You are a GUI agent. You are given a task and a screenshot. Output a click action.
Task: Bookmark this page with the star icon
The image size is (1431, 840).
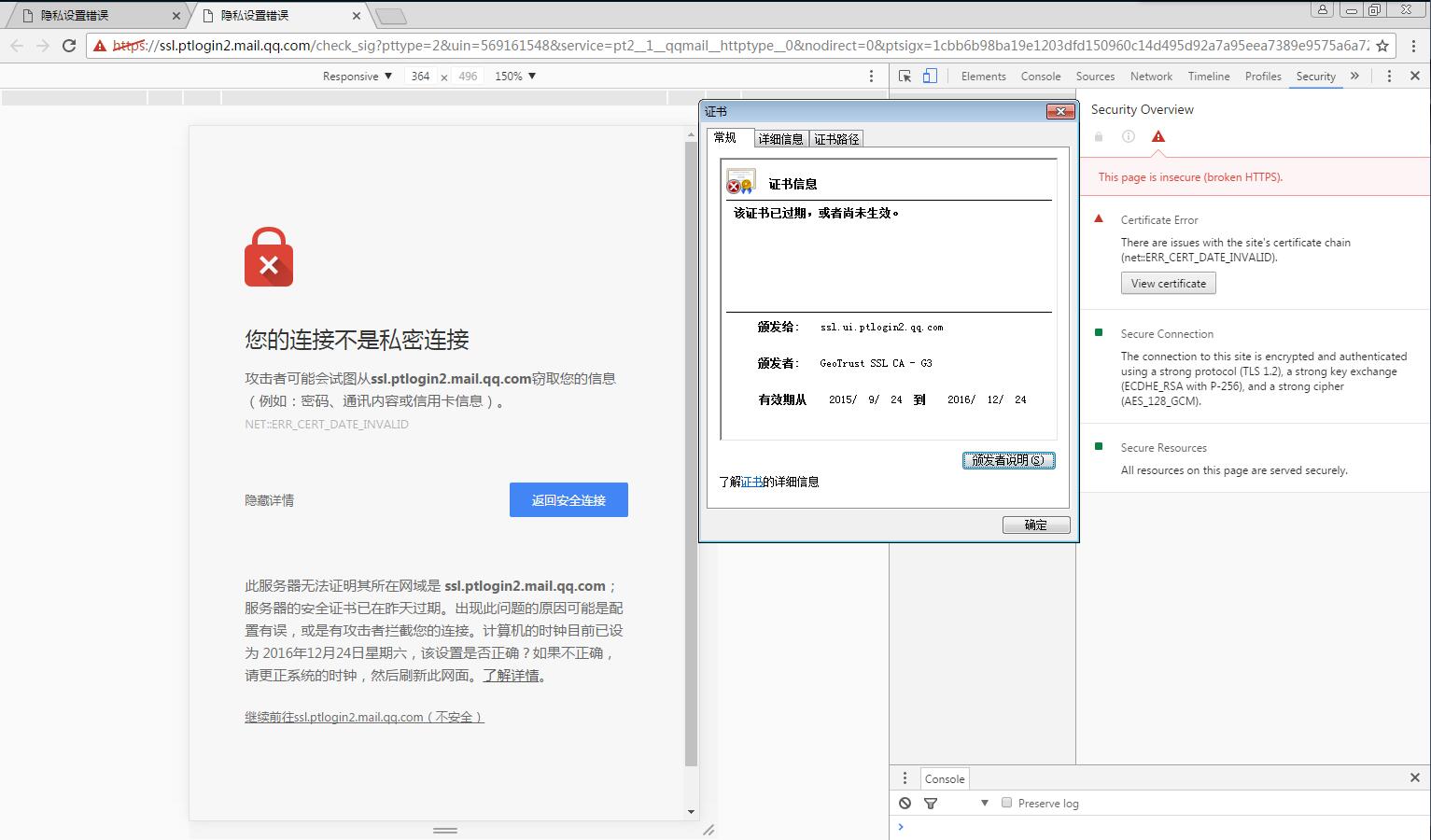point(1382,45)
